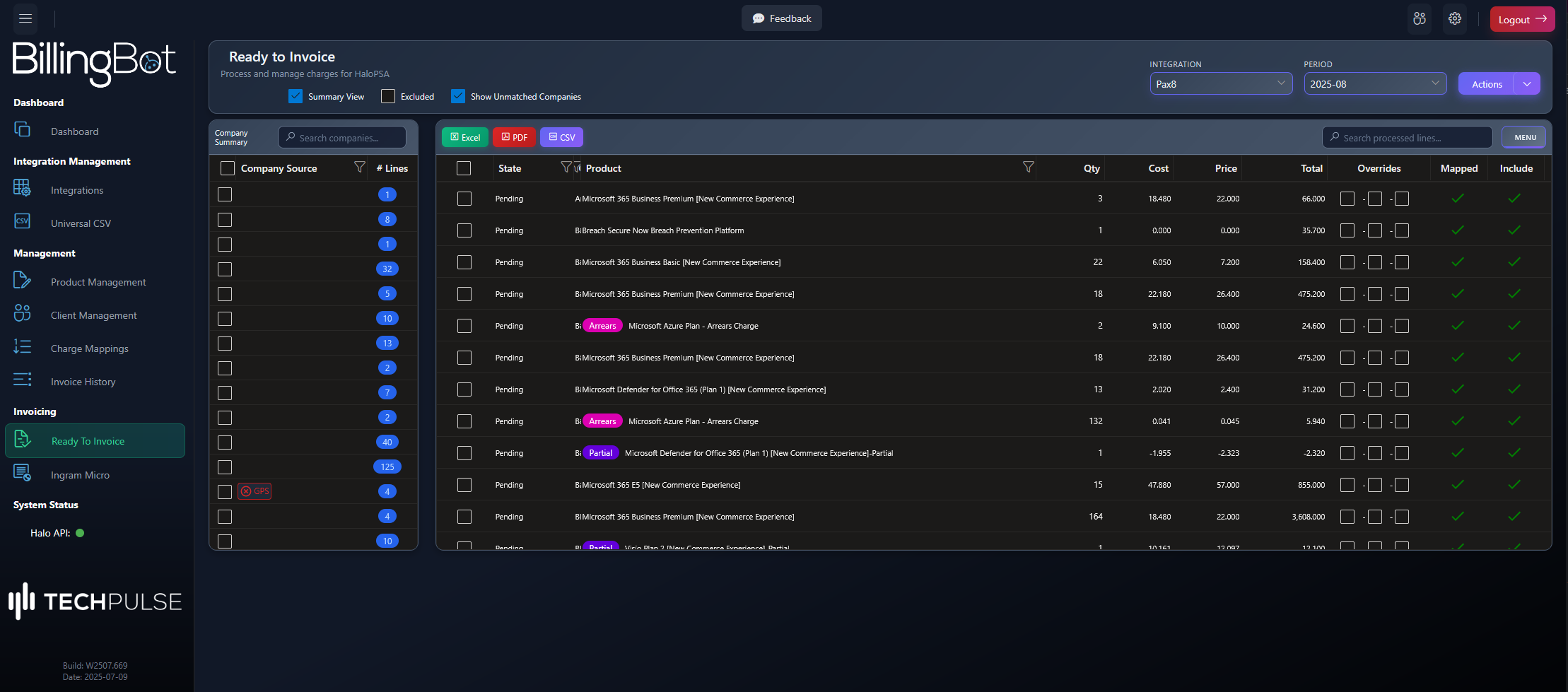1568x692 pixels.
Task: Open the hamburger navigation menu
Action: [x=25, y=19]
